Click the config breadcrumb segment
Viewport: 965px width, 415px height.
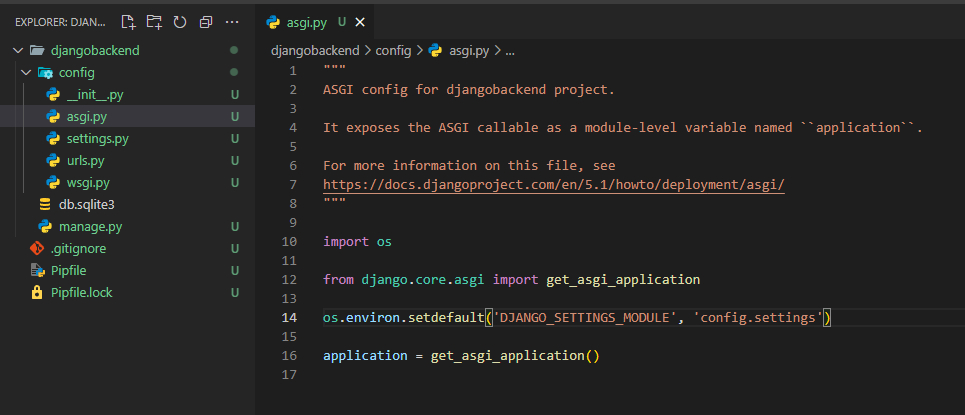pos(393,50)
